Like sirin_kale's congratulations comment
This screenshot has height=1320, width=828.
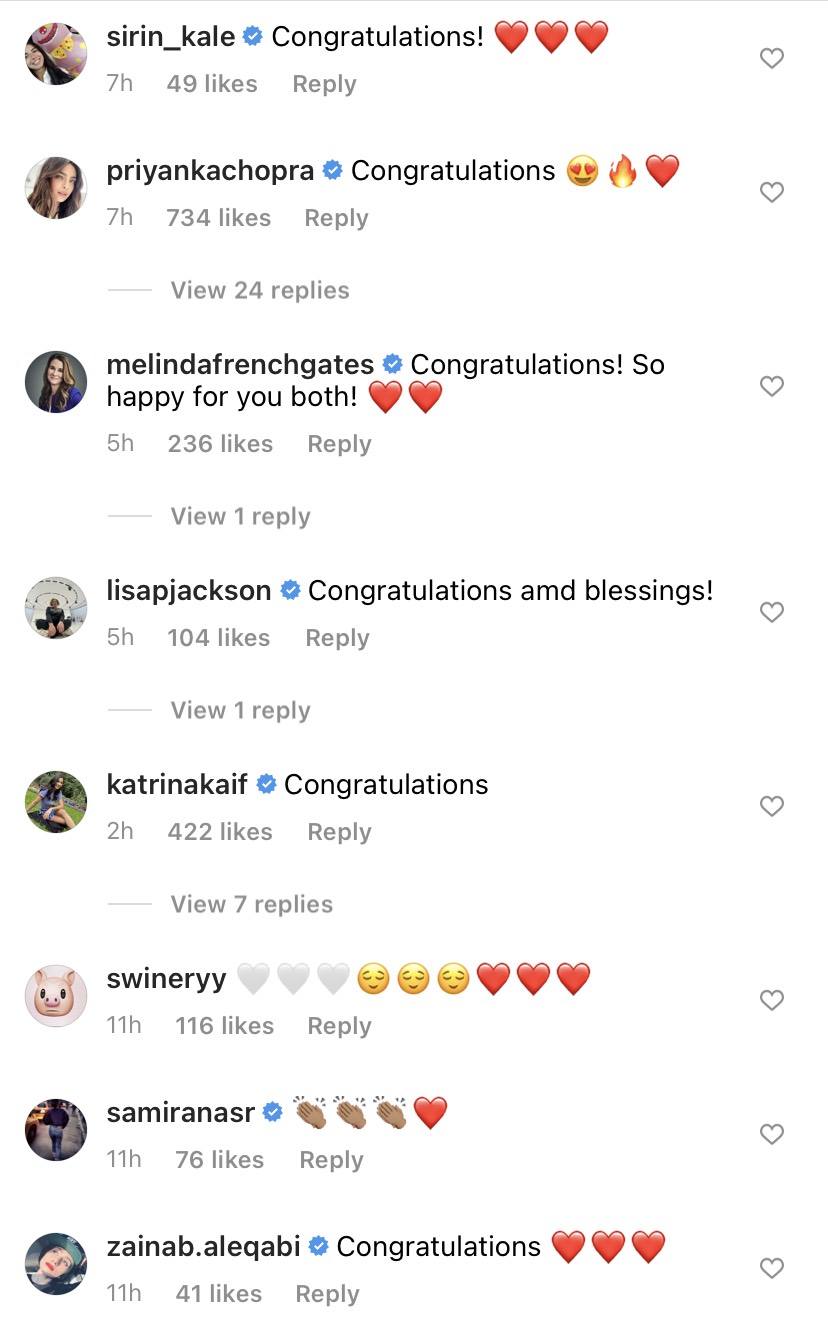click(x=771, y=58)
